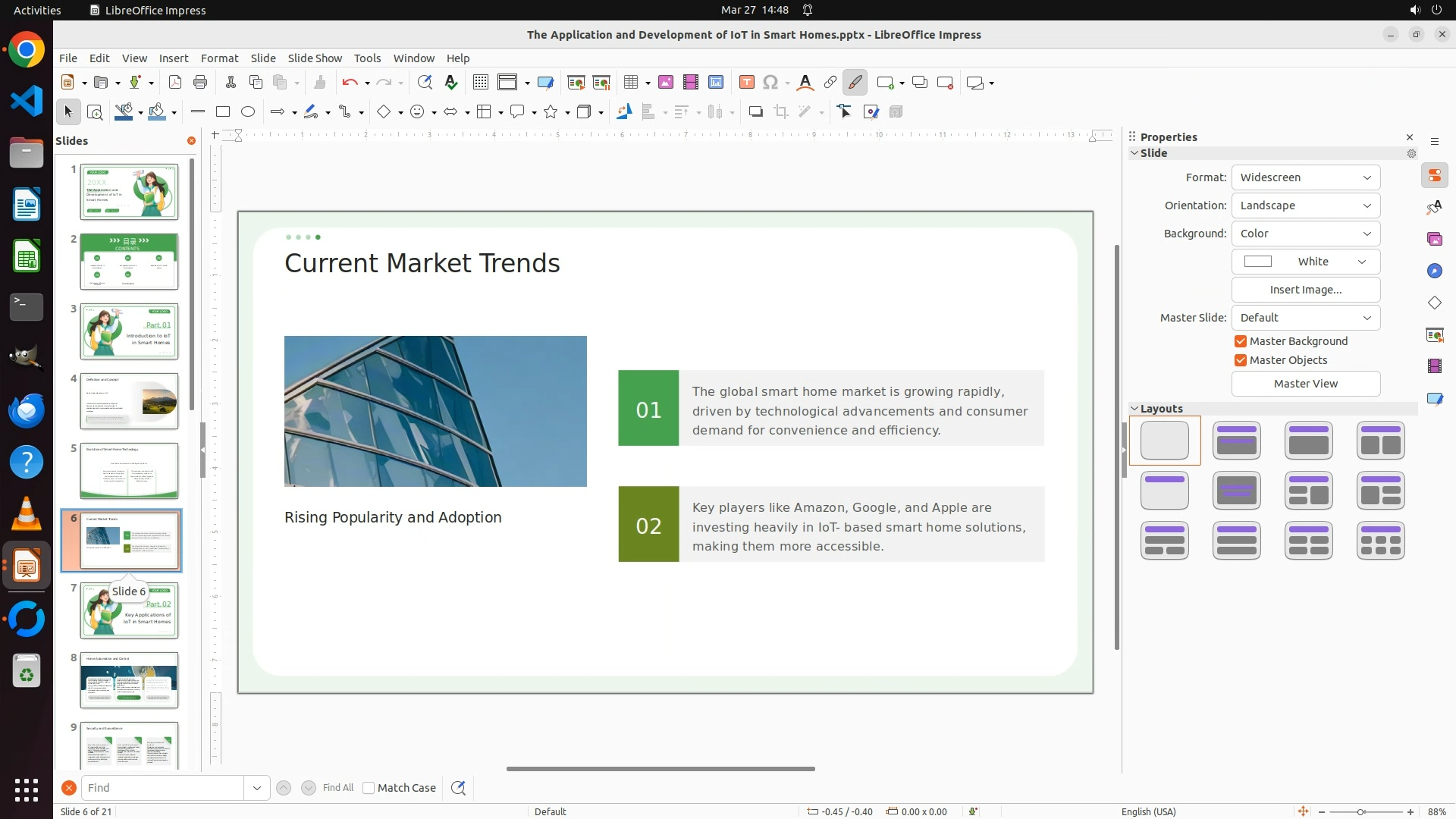The image size is (1456, 819).
Task: Click the Insert Text Box icon
Action: pos(746,83)
